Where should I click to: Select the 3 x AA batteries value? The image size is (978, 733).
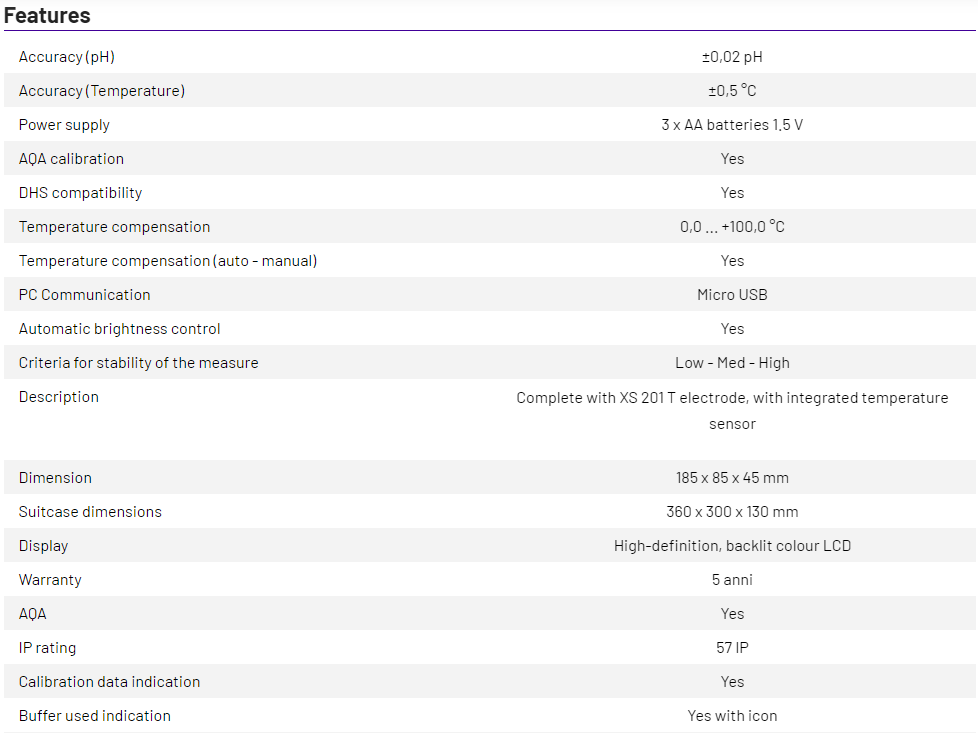pos(732,125)
